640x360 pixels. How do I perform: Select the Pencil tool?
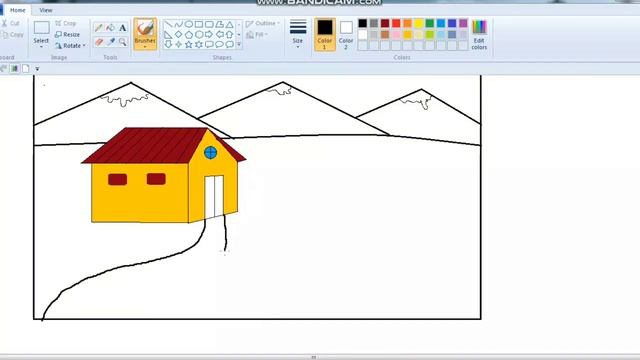pyautogui.click(x=98, y=28)
